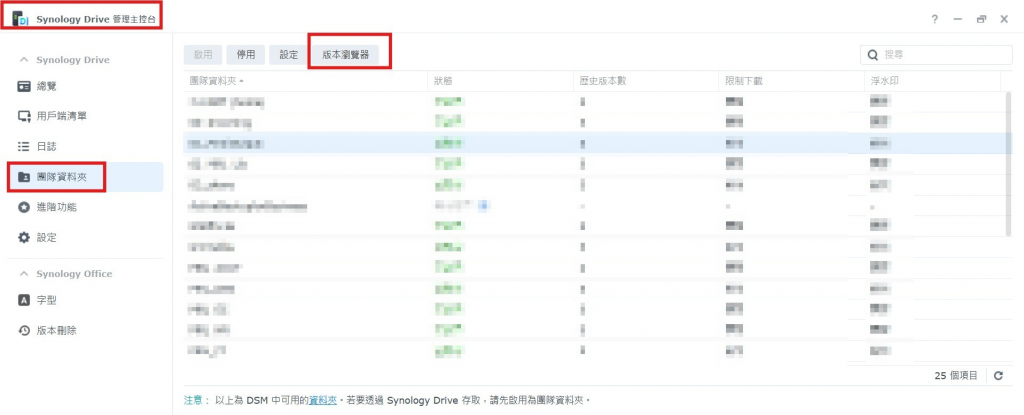Screen dimensions: 1024x415
Task: Sort by the 狀態 column header
Action: click(500, 81)
